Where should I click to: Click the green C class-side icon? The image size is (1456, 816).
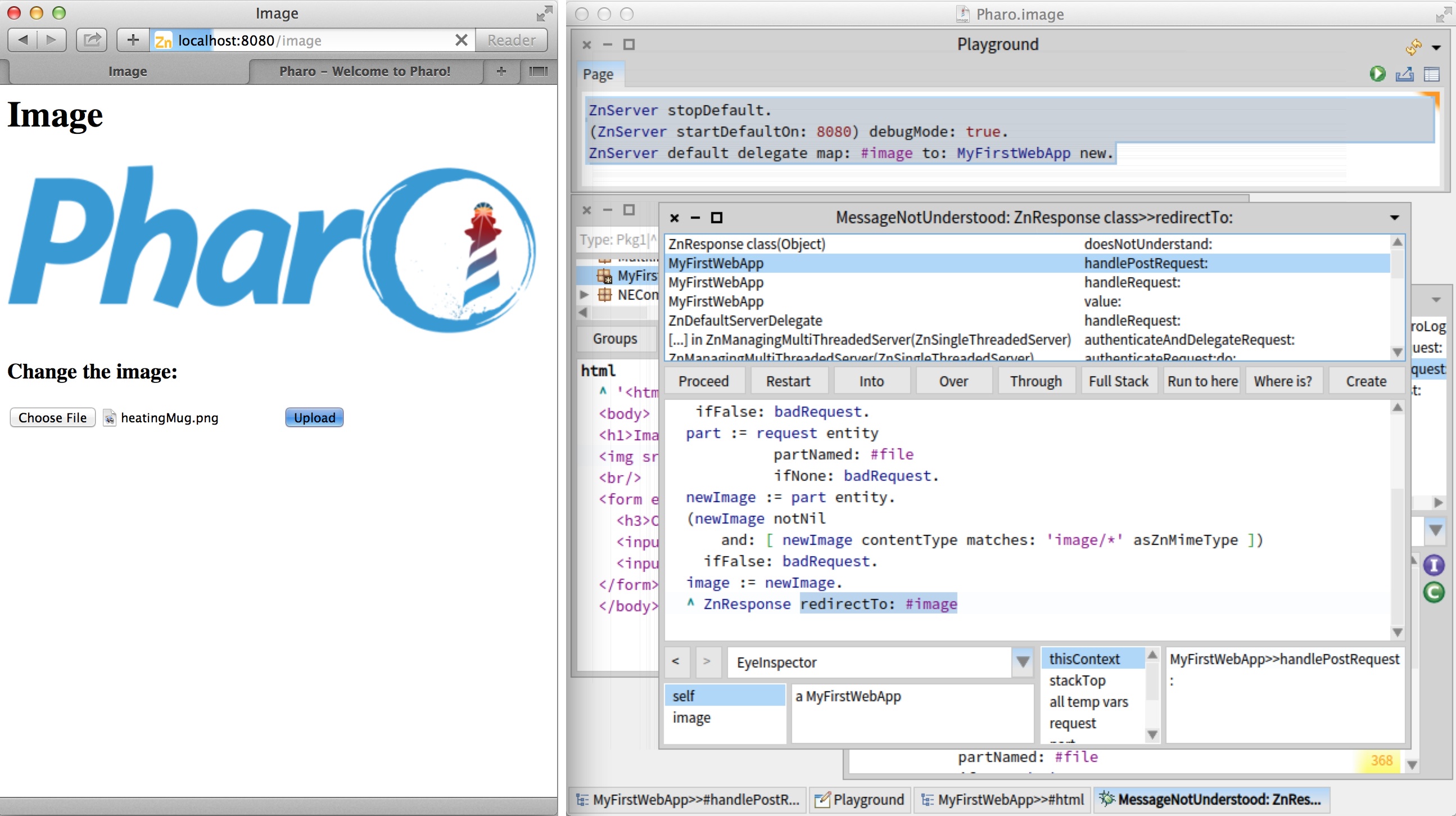[x=1434, y=592]
